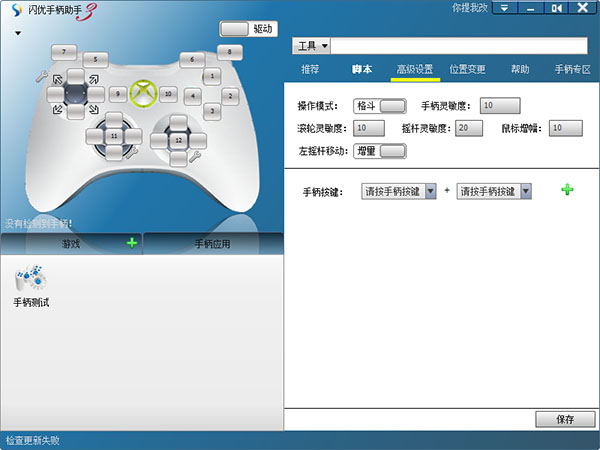Select 高级设置 tab
Image resolution: width=600 pixels, height=450 pixels.
(415, 69)
